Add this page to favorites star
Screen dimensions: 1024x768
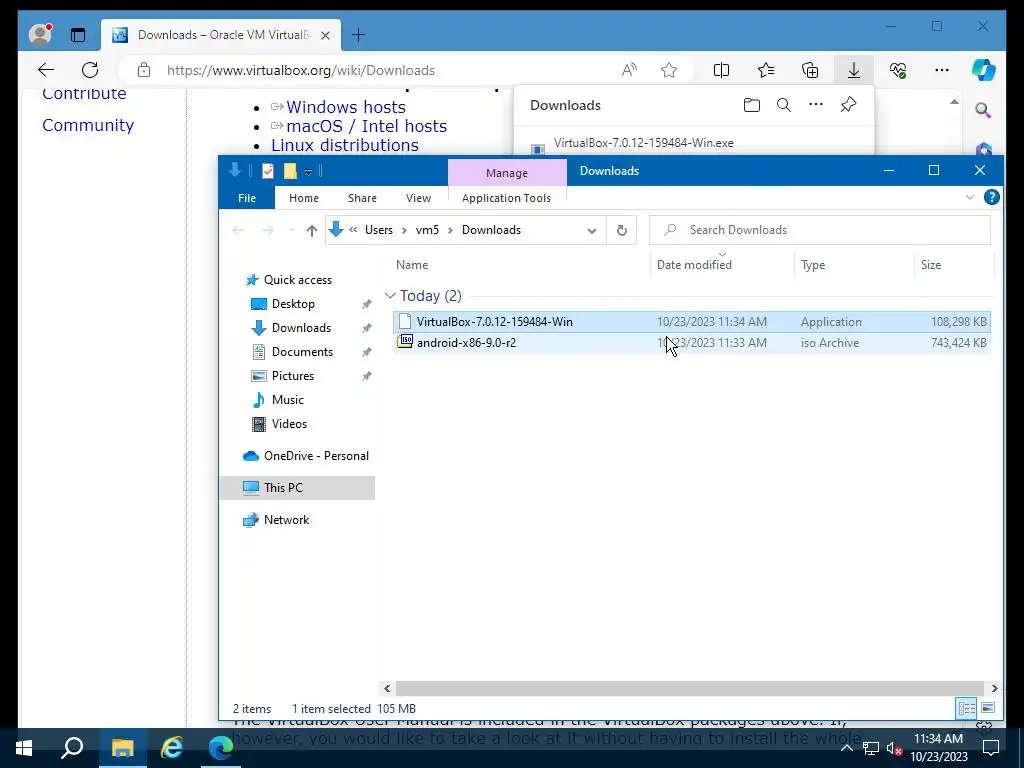click(x=669, y=70)
